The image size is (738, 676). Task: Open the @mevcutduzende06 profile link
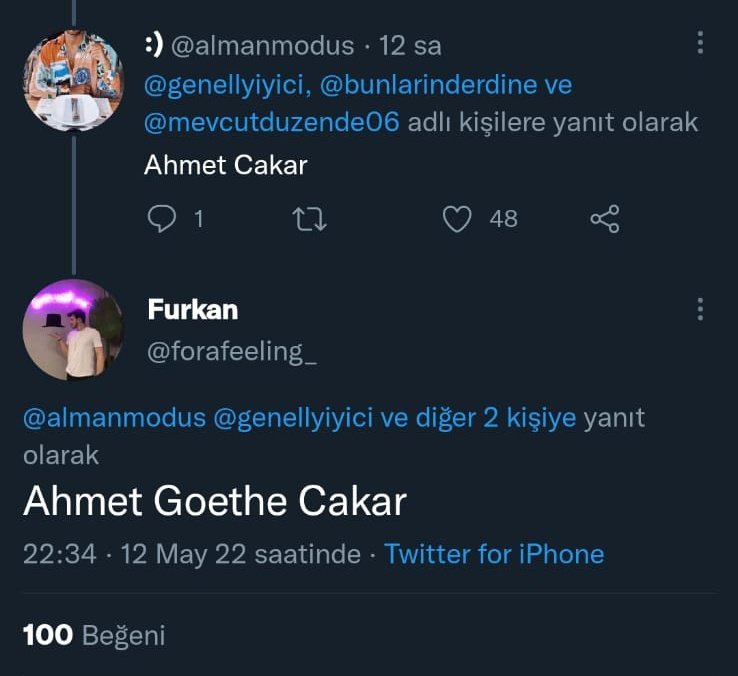pyautogui.click(x=272, y=122)
